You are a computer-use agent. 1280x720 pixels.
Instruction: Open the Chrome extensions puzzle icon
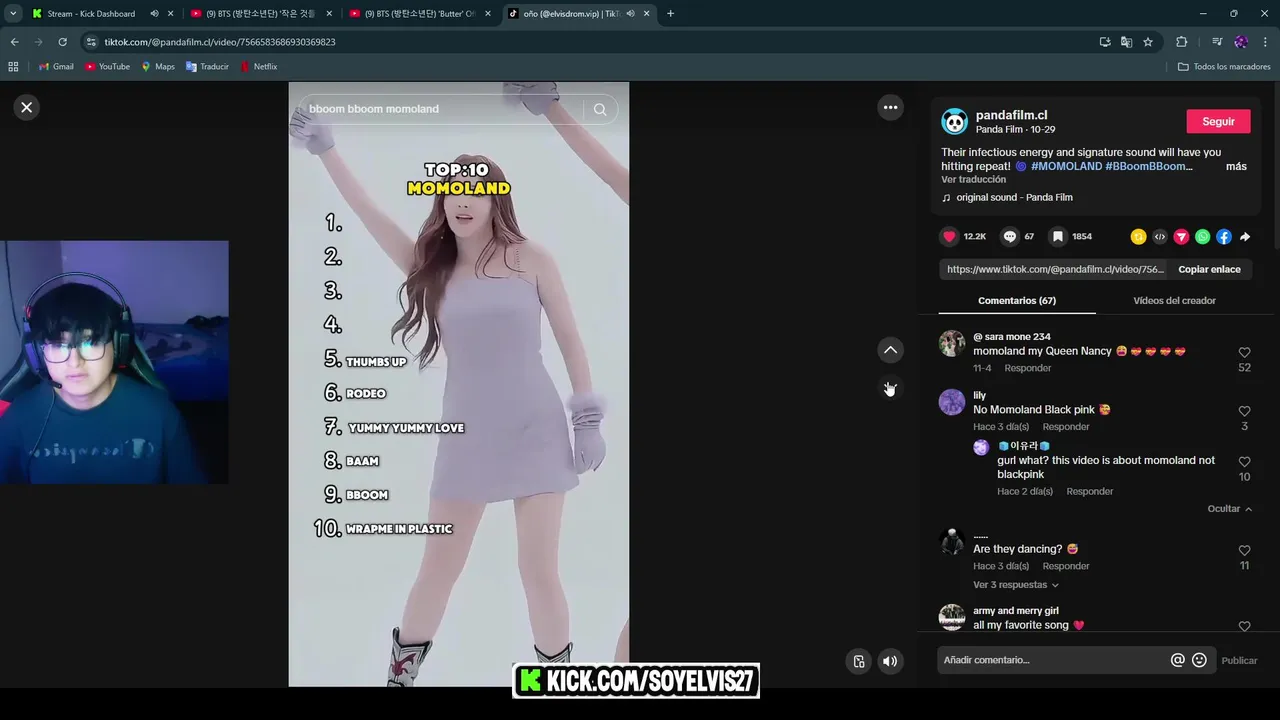tap(1182, 42)
